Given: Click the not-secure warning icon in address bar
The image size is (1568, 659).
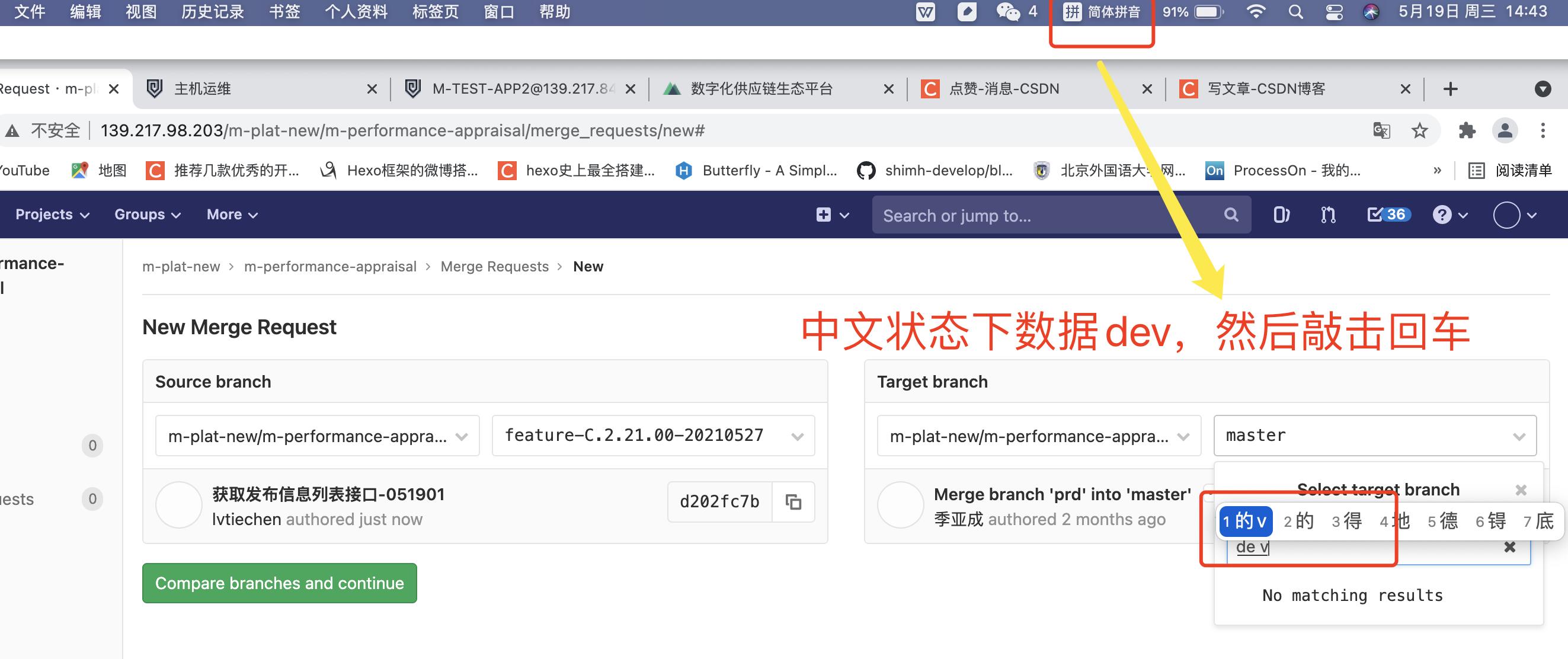Looking at the screenshot, I should click(x=12, y=130).
